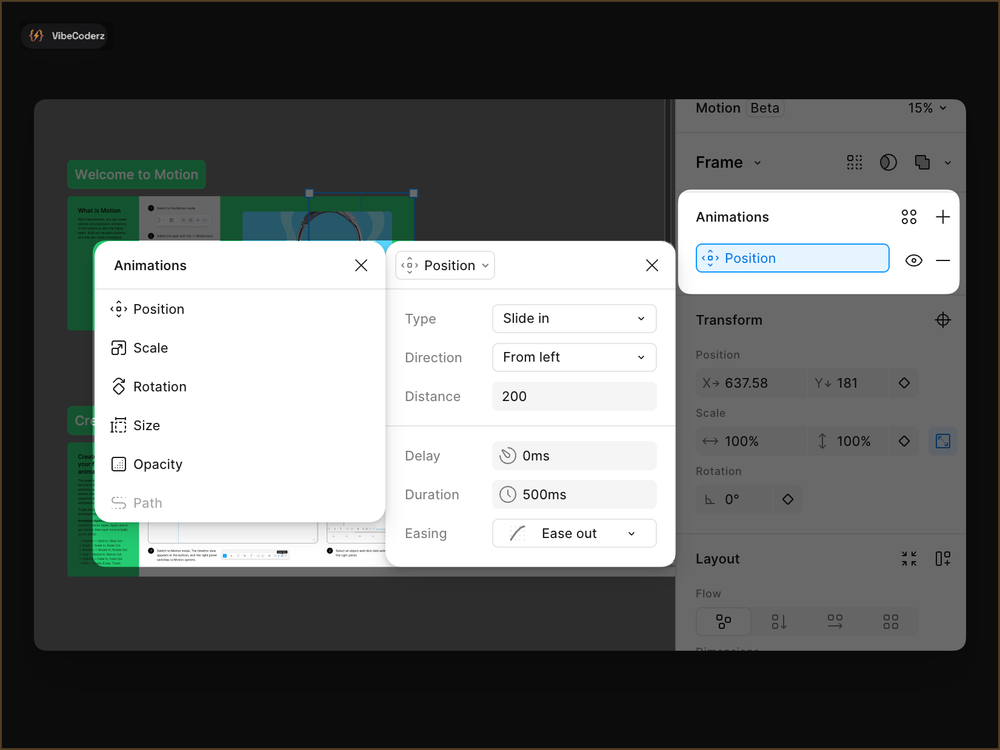Click the X position field 637.58
1000x750 pixels.
(751, 383)
